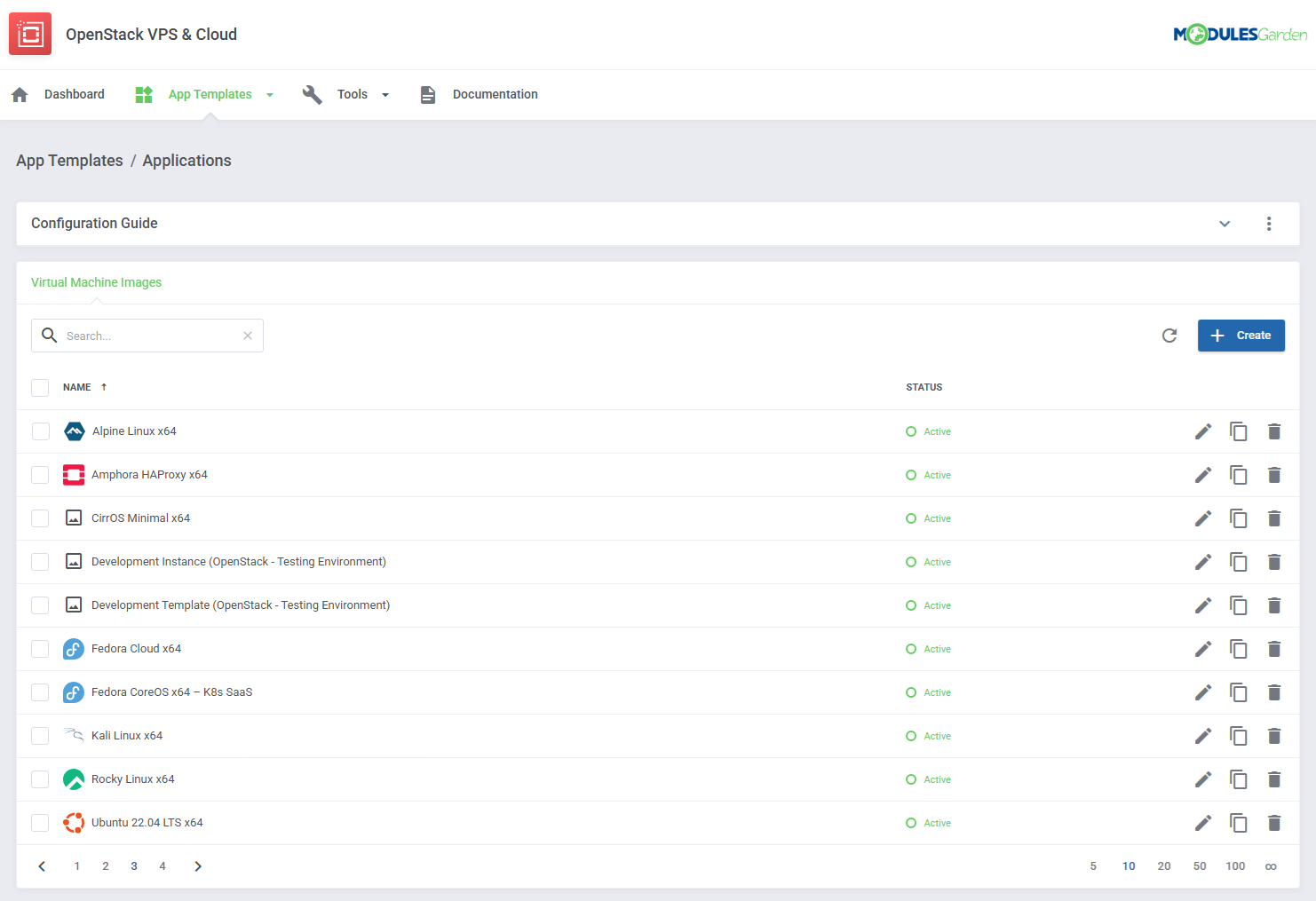This screenshot has width=1316, height=901.
Task: Click the delete trash icon for Kali Linux x64
Action: point(1274,736)
